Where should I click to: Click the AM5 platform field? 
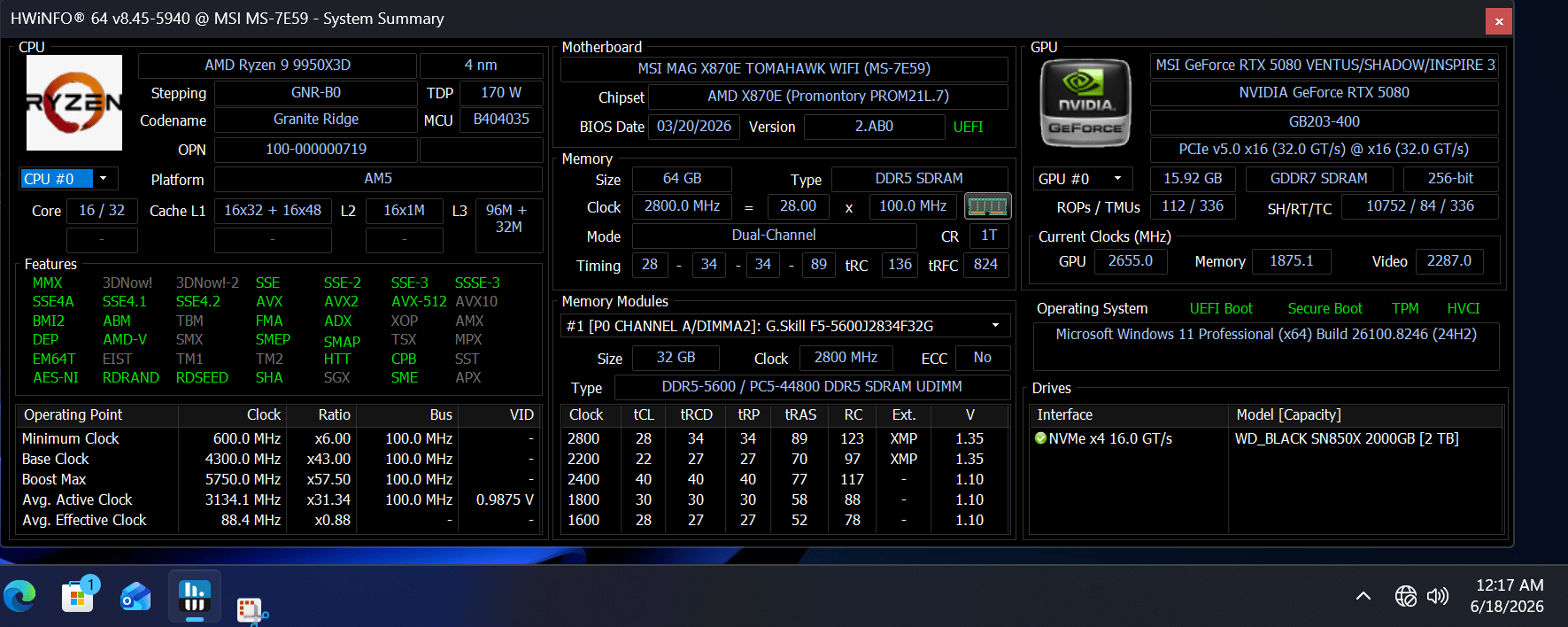[378, 179]
